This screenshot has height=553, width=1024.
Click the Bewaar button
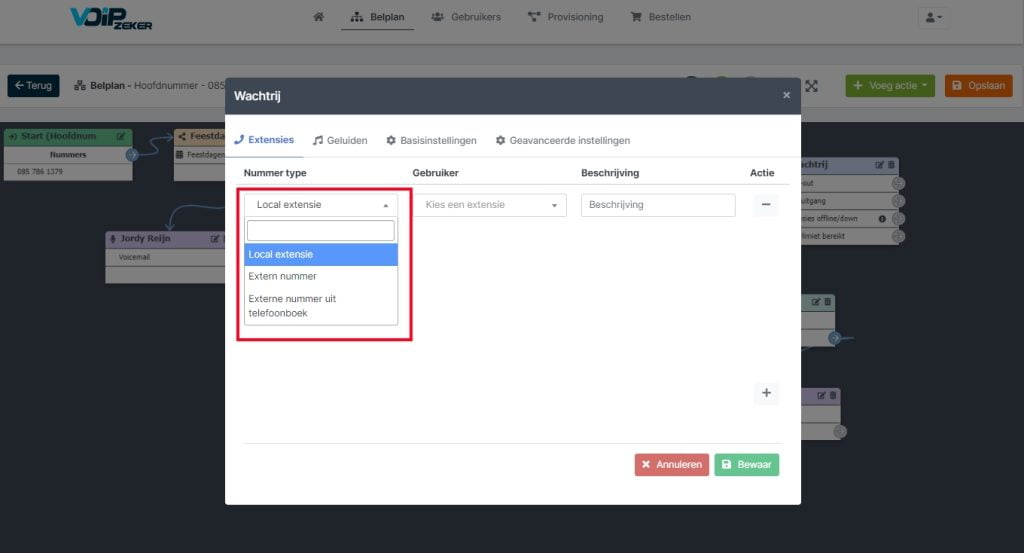pos(746,465)
